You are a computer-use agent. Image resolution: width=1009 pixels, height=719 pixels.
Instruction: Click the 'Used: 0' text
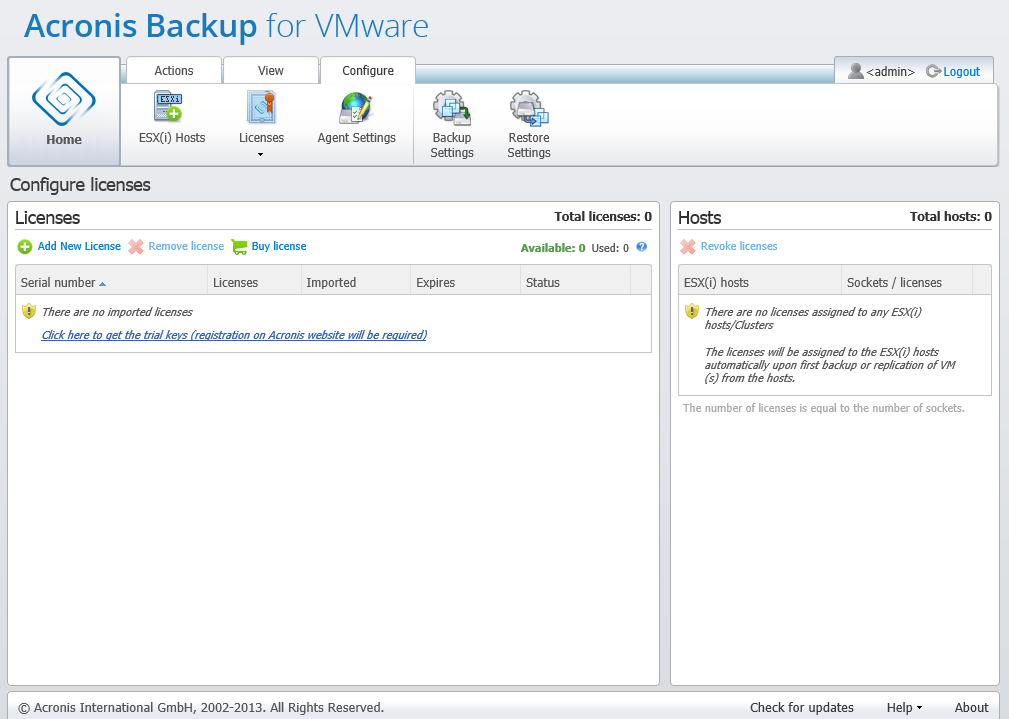coord(610,248)
